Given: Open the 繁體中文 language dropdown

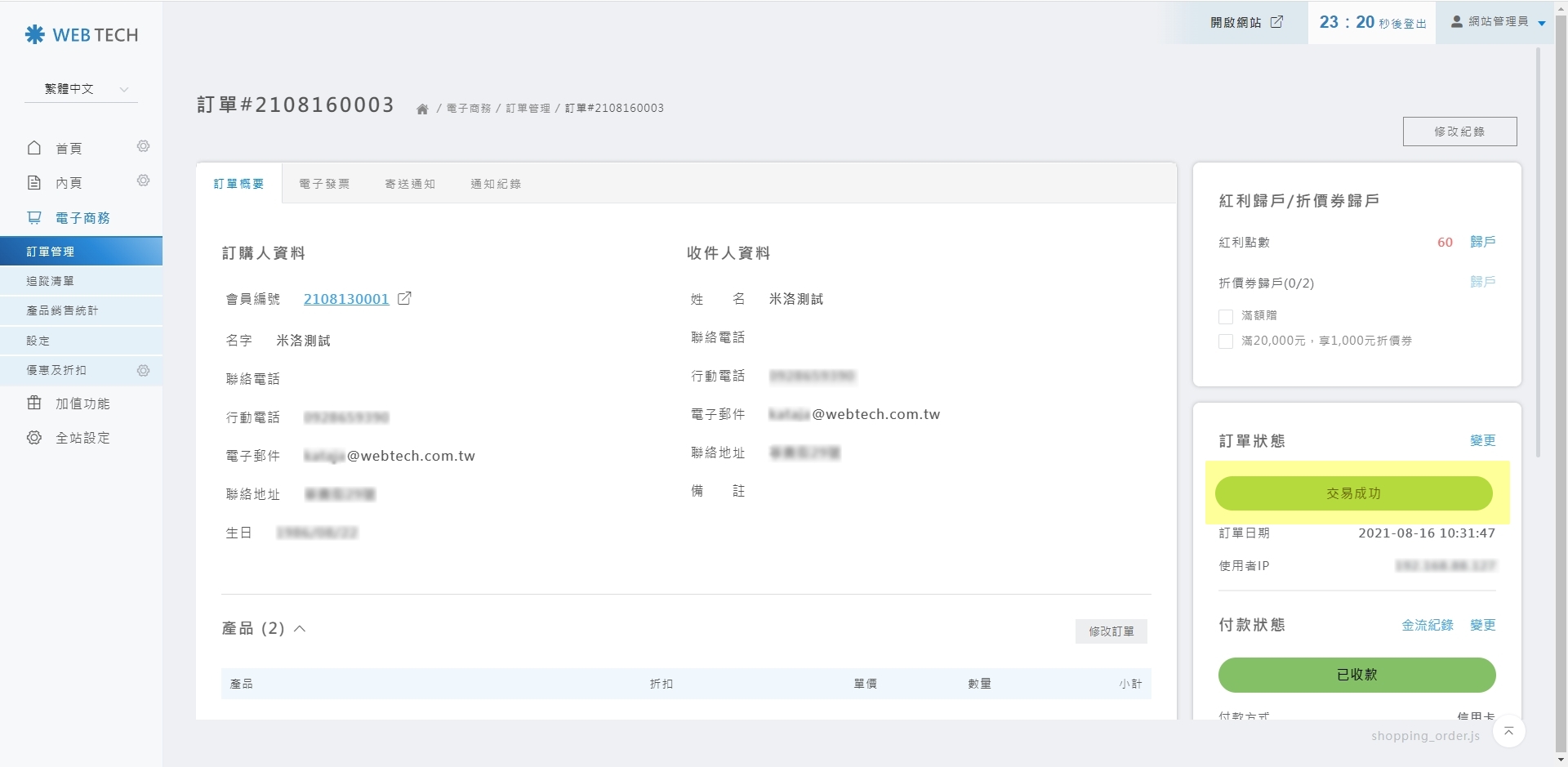Looking at the screenshot, I should (82, 89).
